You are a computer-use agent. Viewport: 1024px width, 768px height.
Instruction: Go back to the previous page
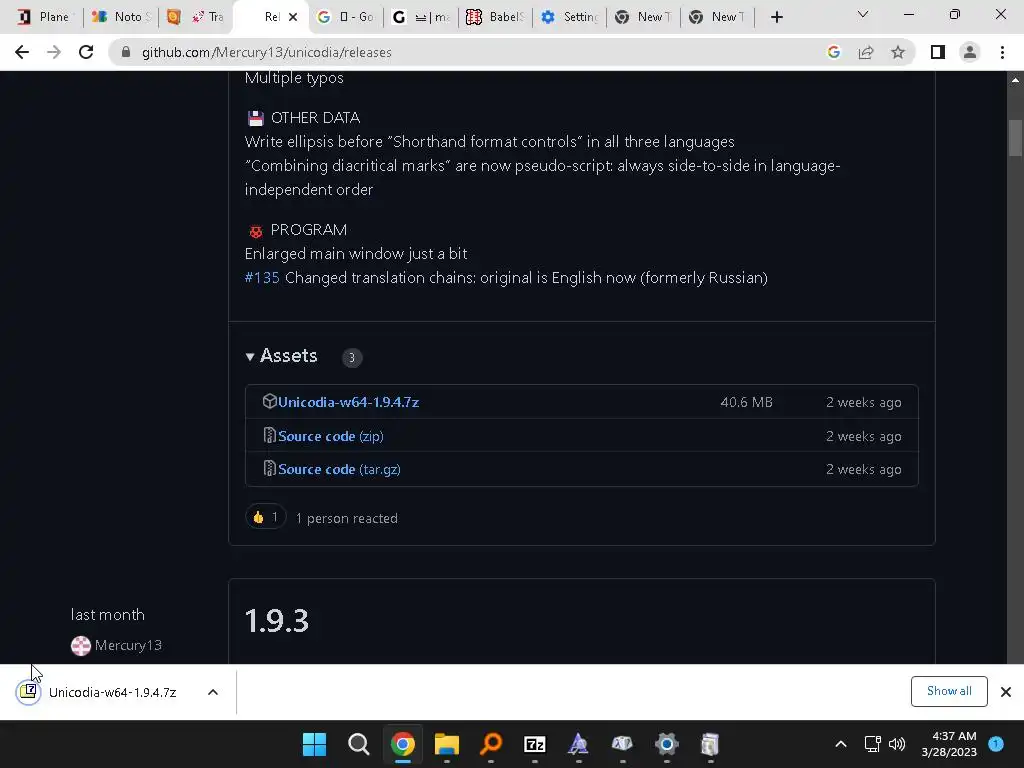point(22,52)
